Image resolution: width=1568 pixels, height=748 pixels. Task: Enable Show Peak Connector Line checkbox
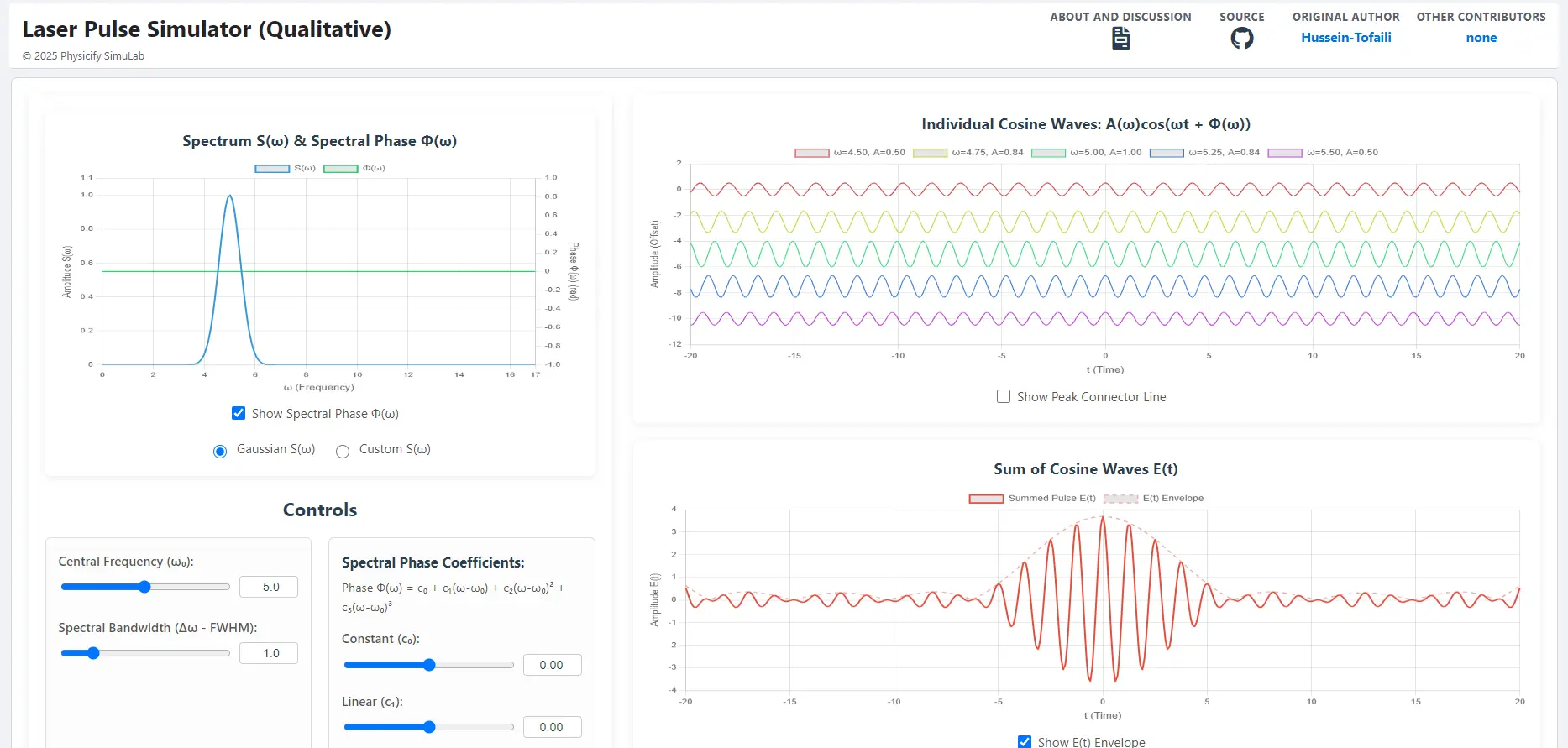tap(1004, 396)
